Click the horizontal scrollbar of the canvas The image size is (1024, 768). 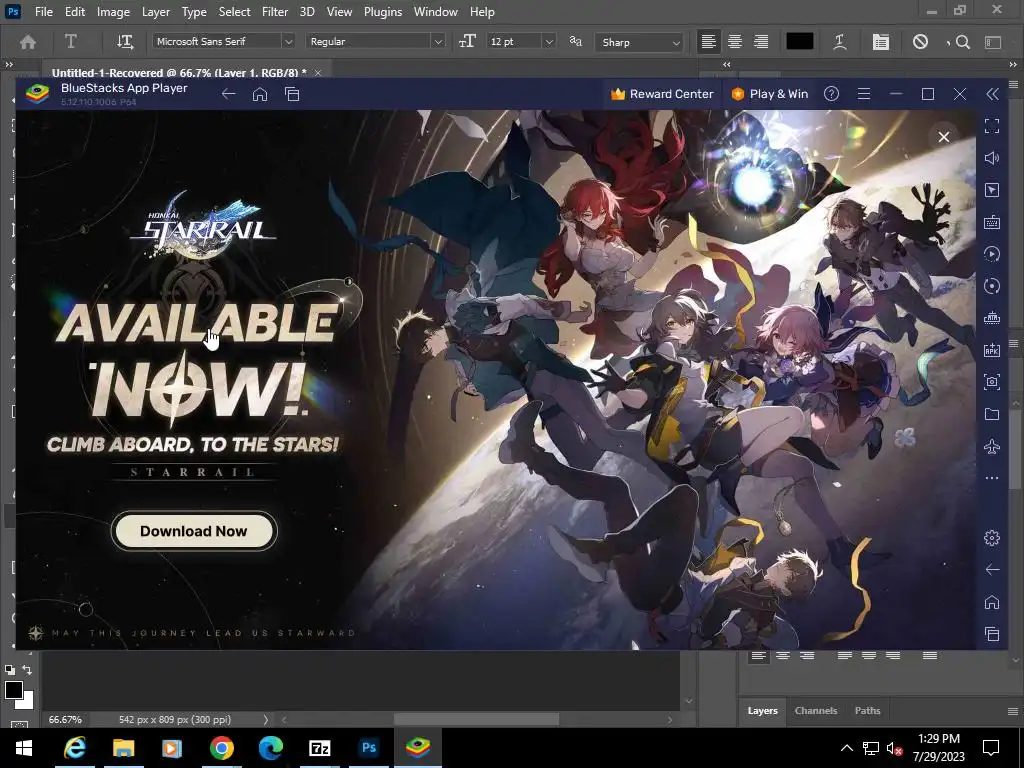coord(476,720)
